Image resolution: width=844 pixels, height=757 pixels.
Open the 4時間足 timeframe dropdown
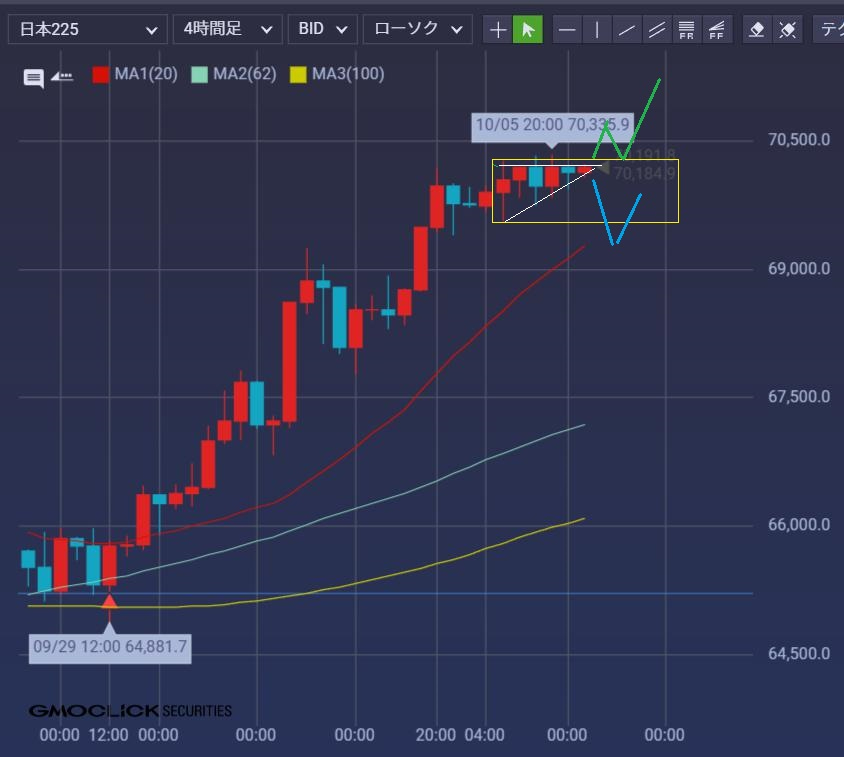(228, 29)
